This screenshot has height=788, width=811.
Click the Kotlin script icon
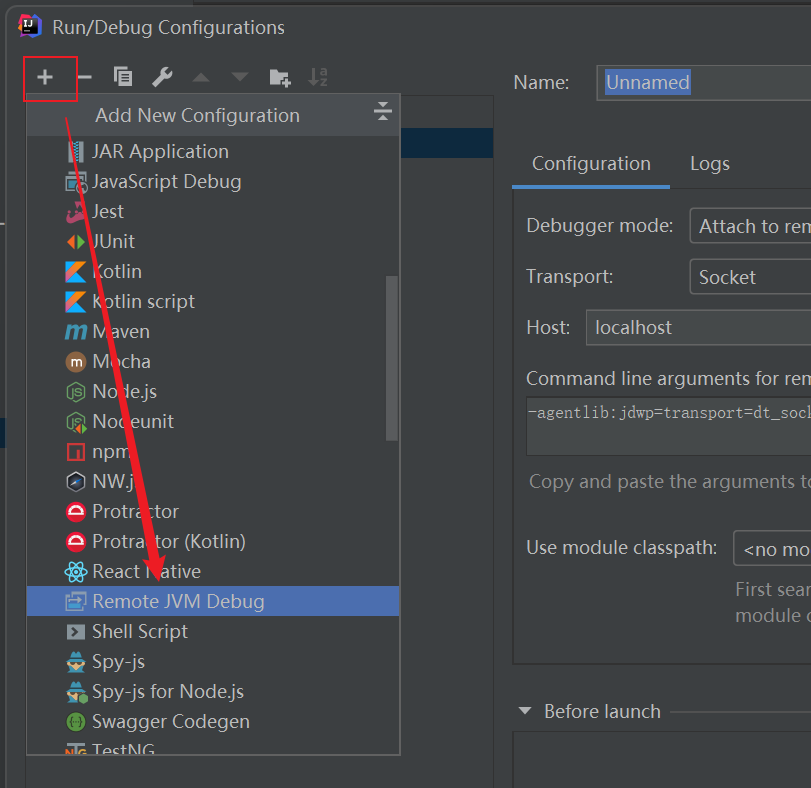coord(76,302)
